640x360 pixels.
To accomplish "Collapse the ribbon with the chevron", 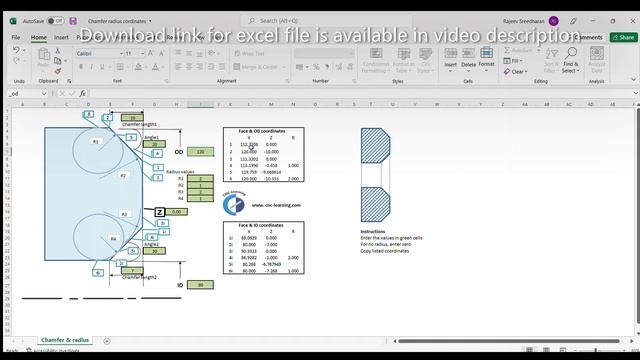I will 633,80.
